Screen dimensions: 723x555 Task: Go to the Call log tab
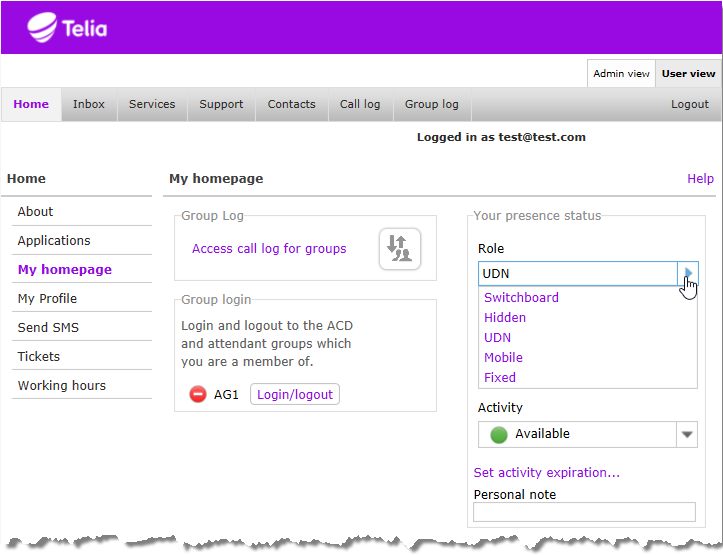pyautogui.click(x=360, y=104)
